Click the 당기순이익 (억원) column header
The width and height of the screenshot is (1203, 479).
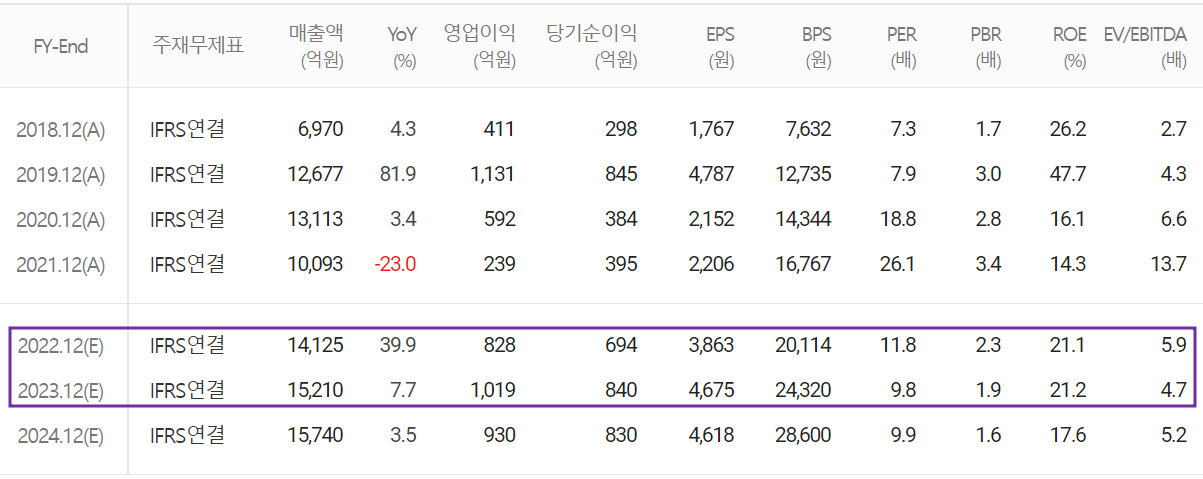(592, 46)
